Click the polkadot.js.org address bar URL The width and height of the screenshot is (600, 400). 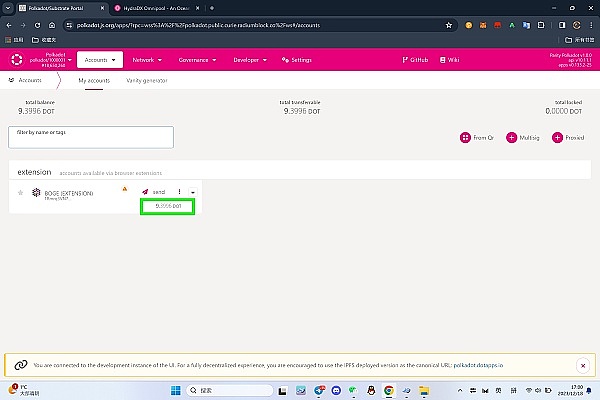(x=198, y=25)
